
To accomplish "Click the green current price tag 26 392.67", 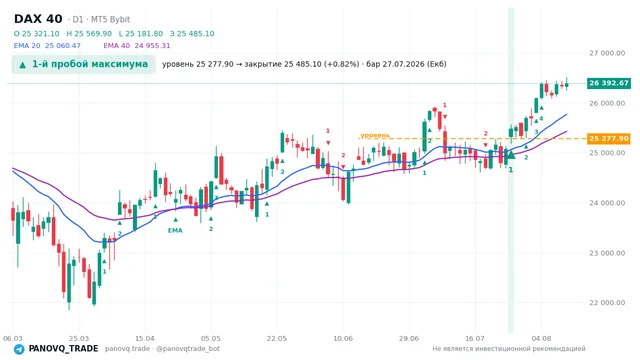I will click(609, 83).
